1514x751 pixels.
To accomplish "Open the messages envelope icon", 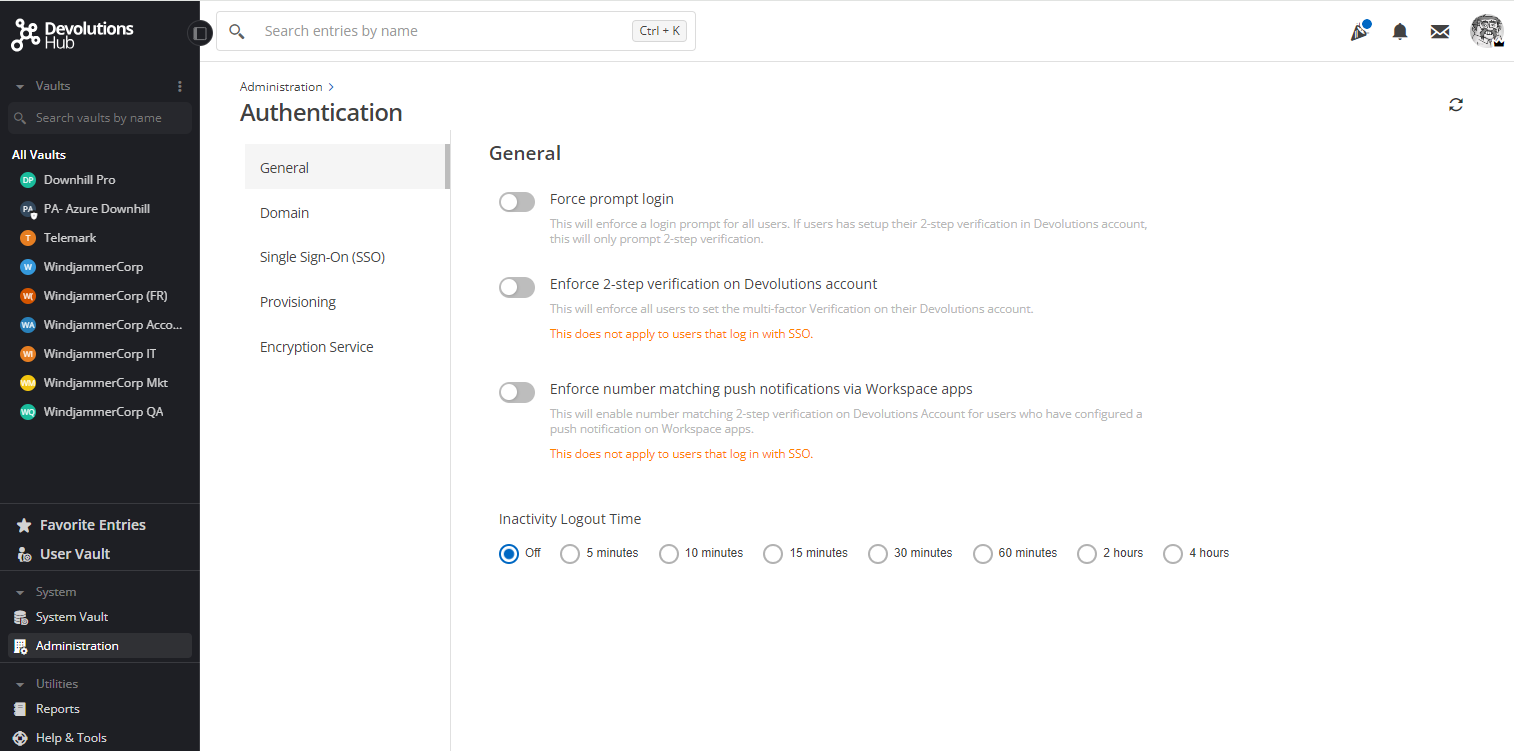I will point(1440,32).
